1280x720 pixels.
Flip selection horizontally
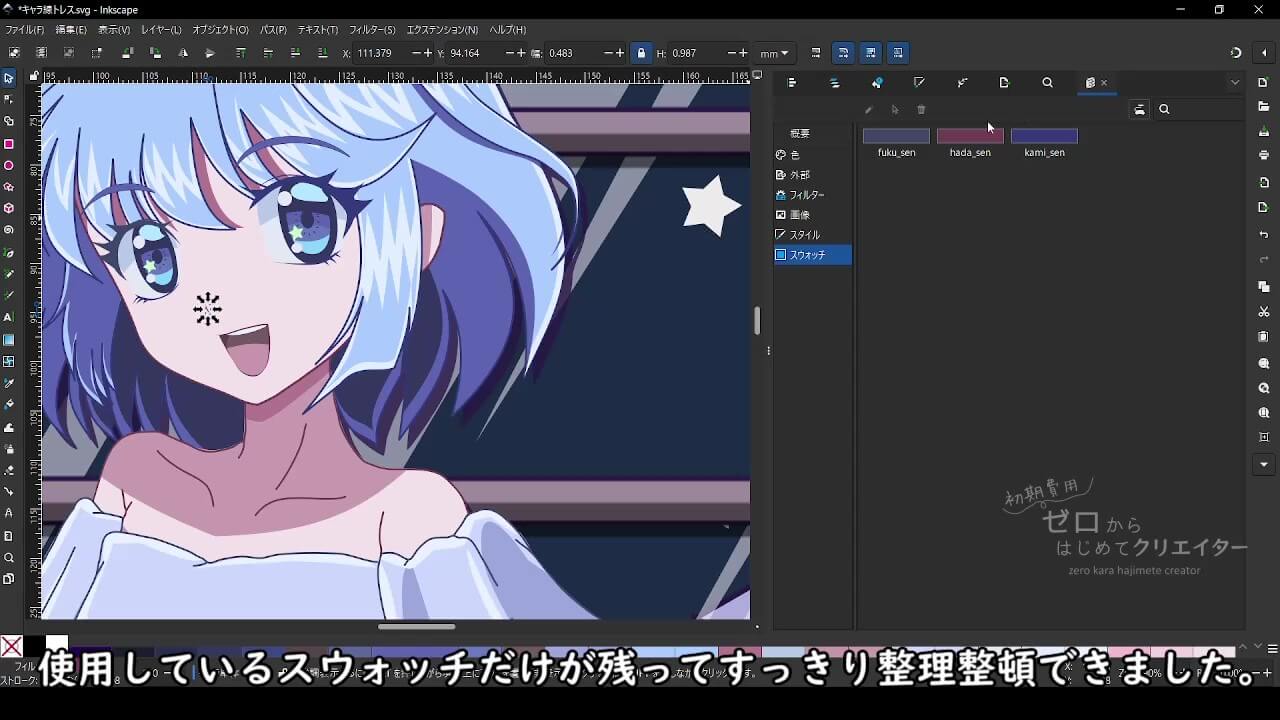pos(183,53)
